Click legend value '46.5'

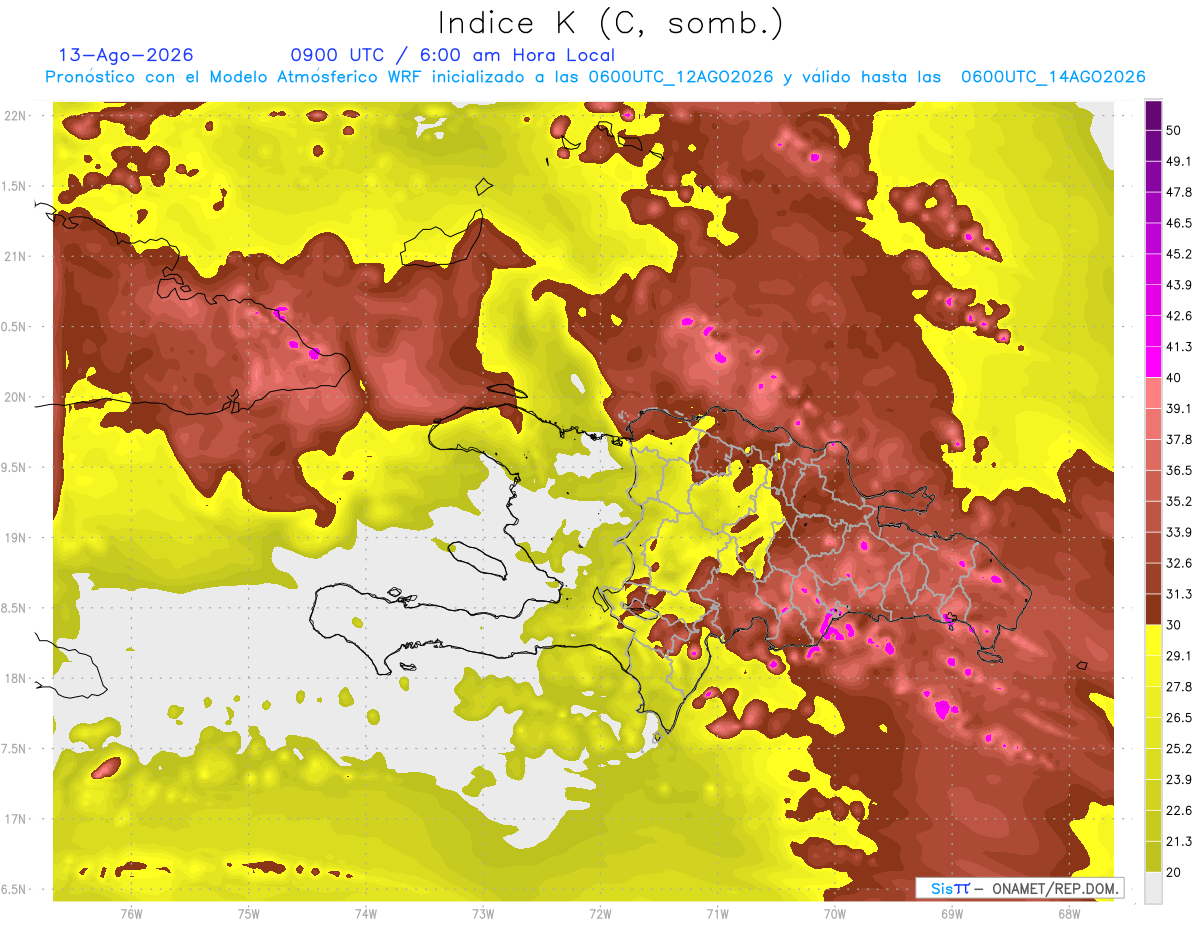(x=1178, y=223)
